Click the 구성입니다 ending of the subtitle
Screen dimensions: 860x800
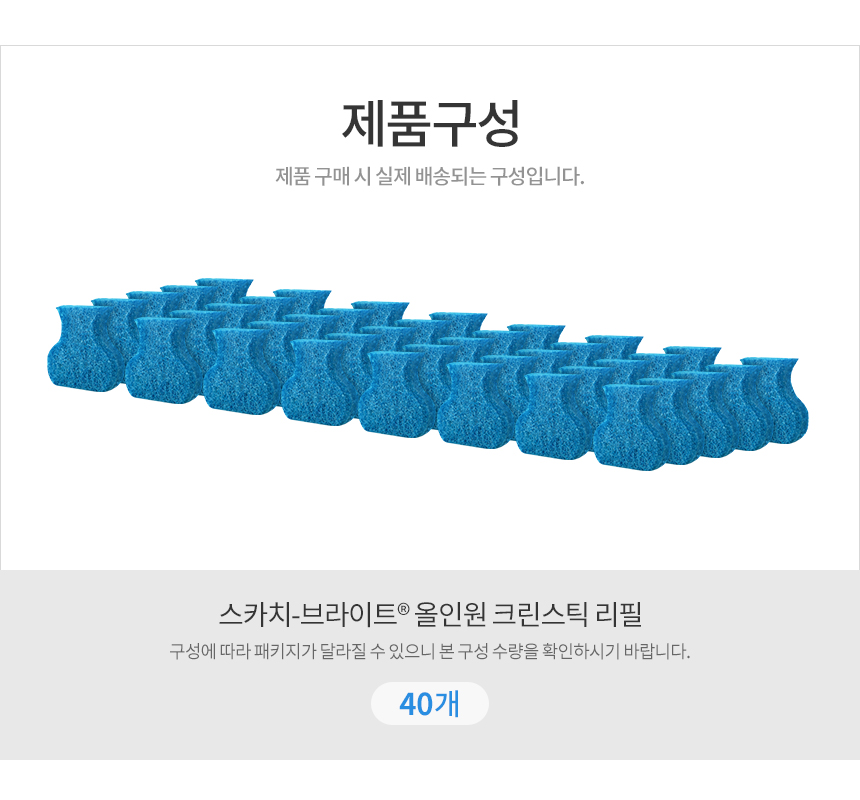537,177
